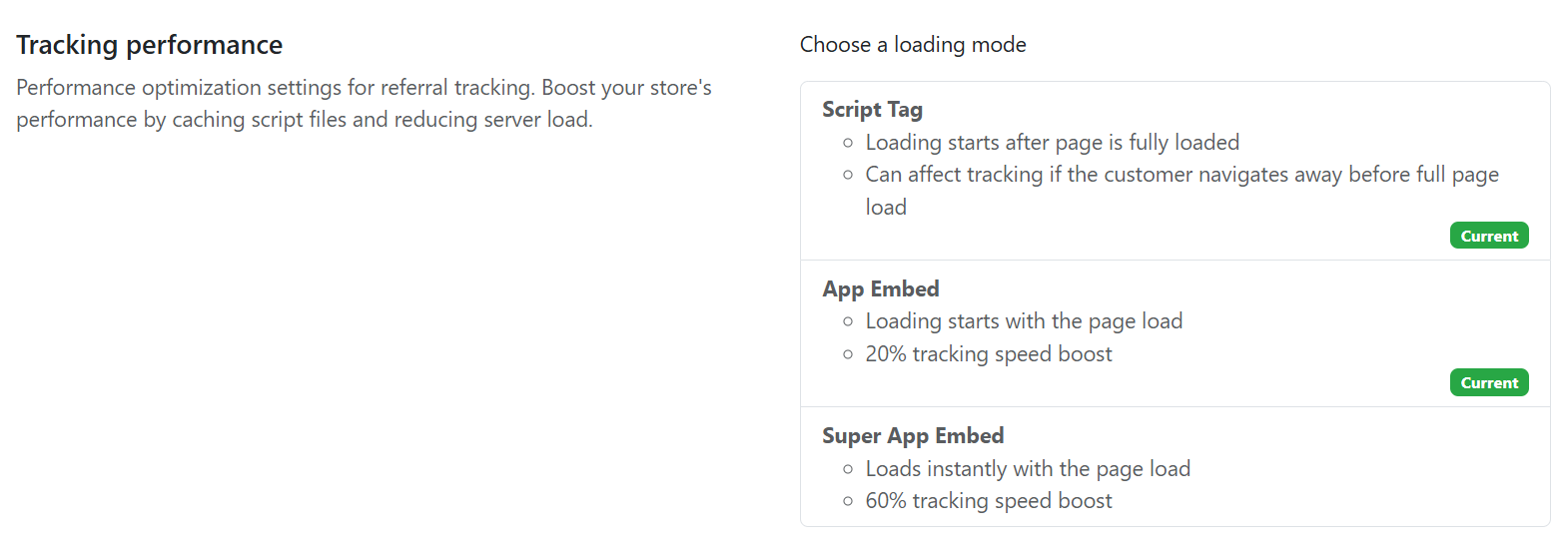This screenshot has width=1568, height=551.
Task: Select the App Embed loading mode
Action: tap(880, 289)
